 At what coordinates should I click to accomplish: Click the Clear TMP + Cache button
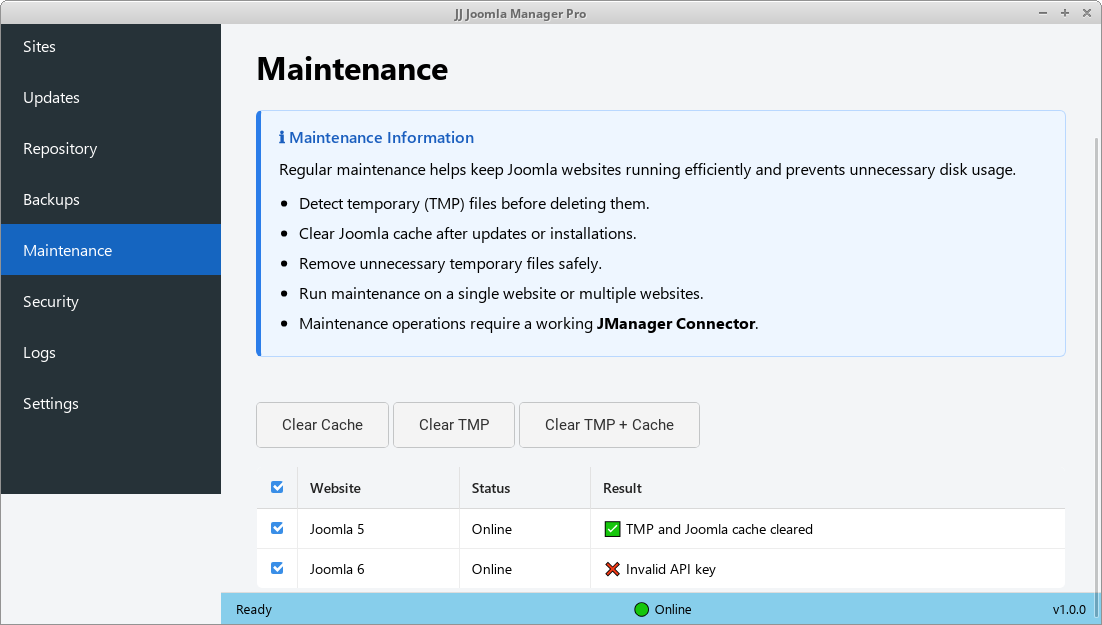tap(609, 425)
